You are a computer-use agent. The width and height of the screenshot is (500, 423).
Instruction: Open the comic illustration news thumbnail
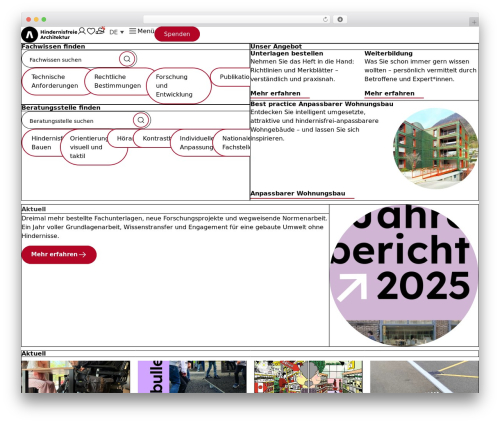[x=308, y=377]
